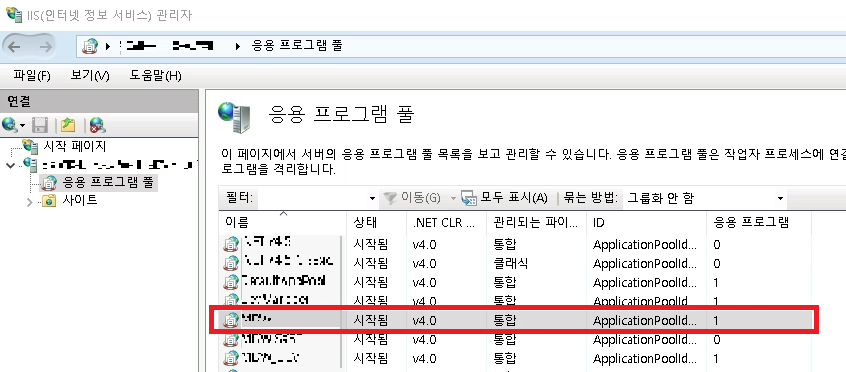Screen dimensions: 846x372
Task: Open the 이동(G) button dropdown arrow
Action: [x=453, y=198]
